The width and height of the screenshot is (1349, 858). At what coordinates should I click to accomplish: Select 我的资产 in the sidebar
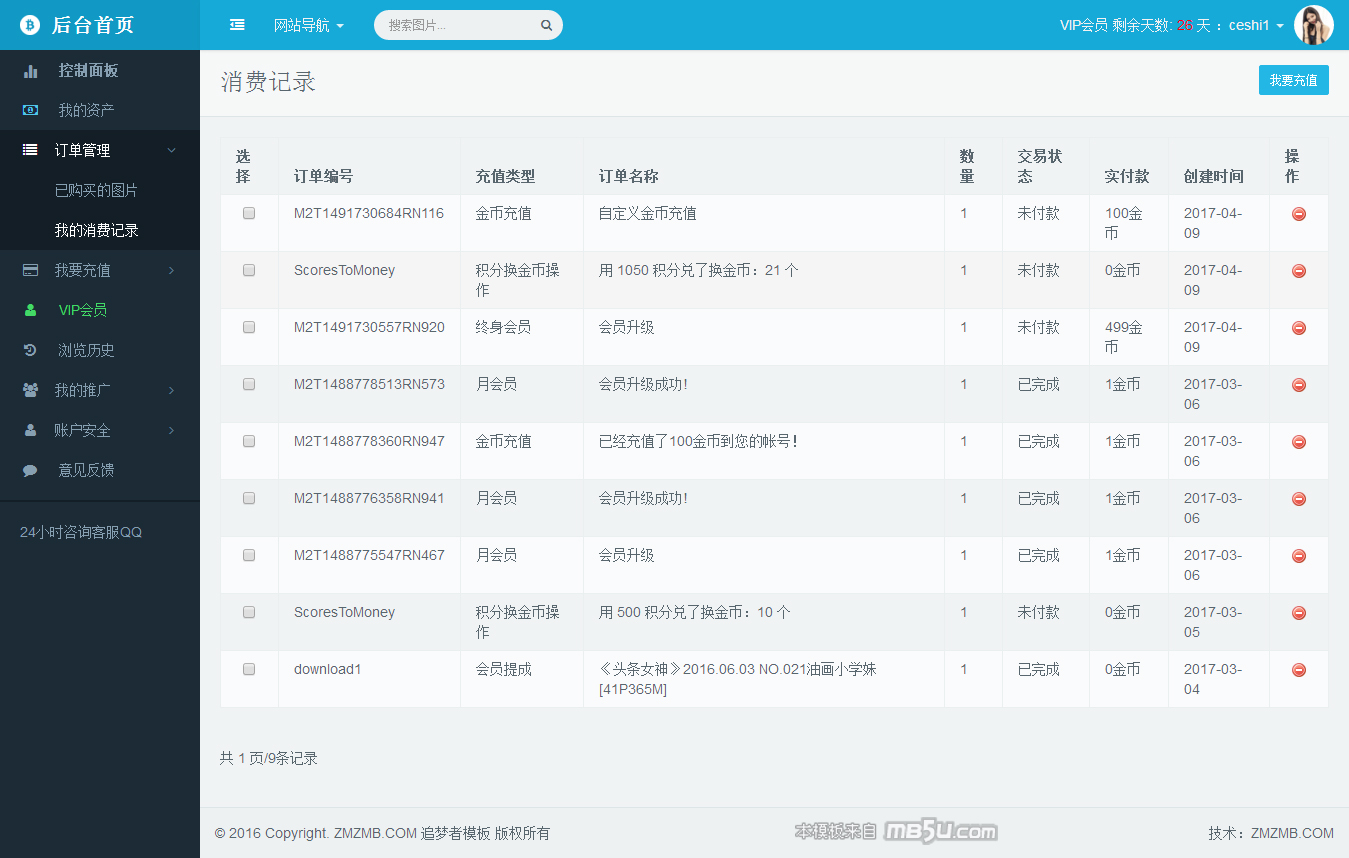coord(86,110)
